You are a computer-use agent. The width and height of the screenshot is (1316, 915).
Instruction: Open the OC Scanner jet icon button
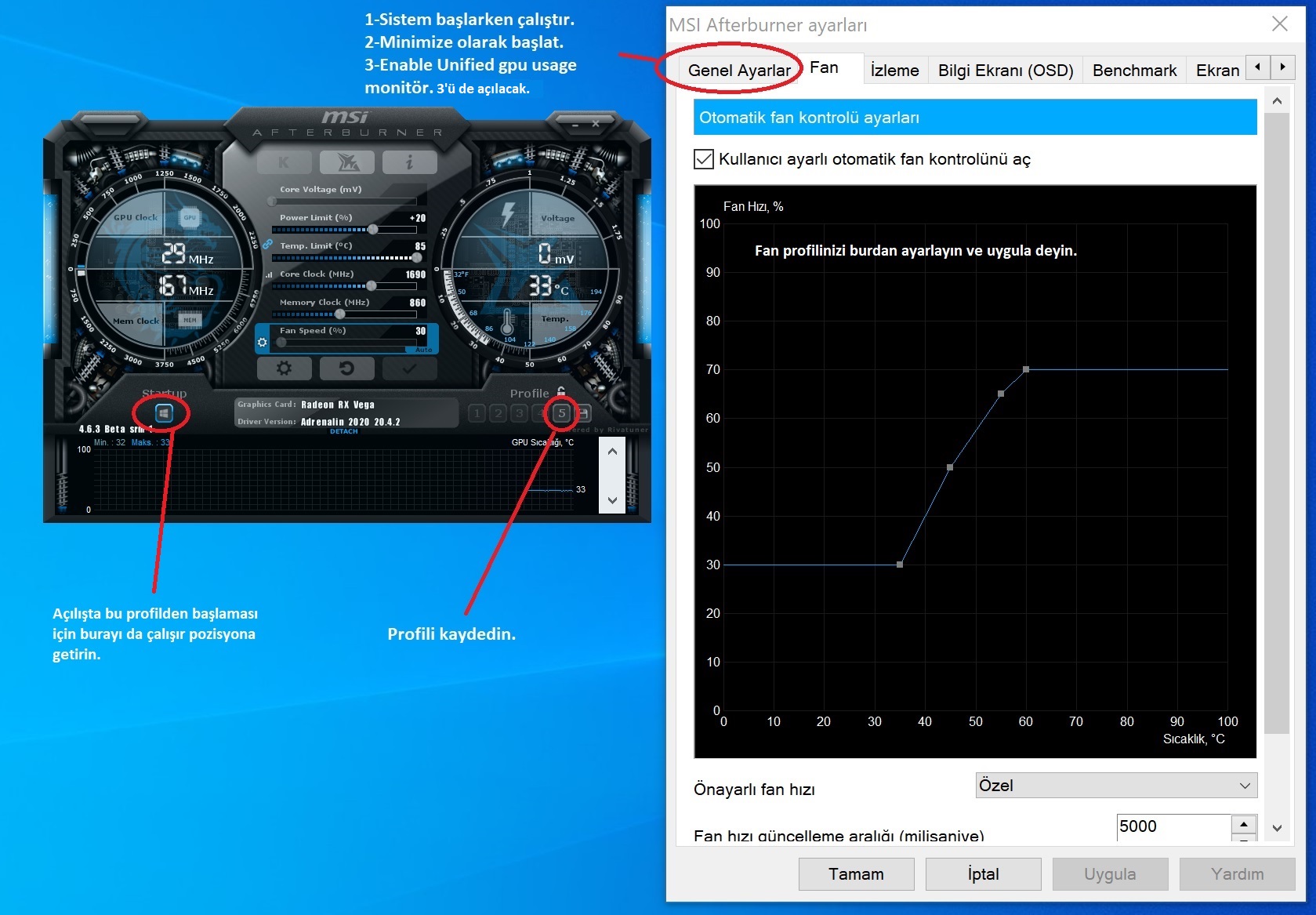[x=346, y=162]
